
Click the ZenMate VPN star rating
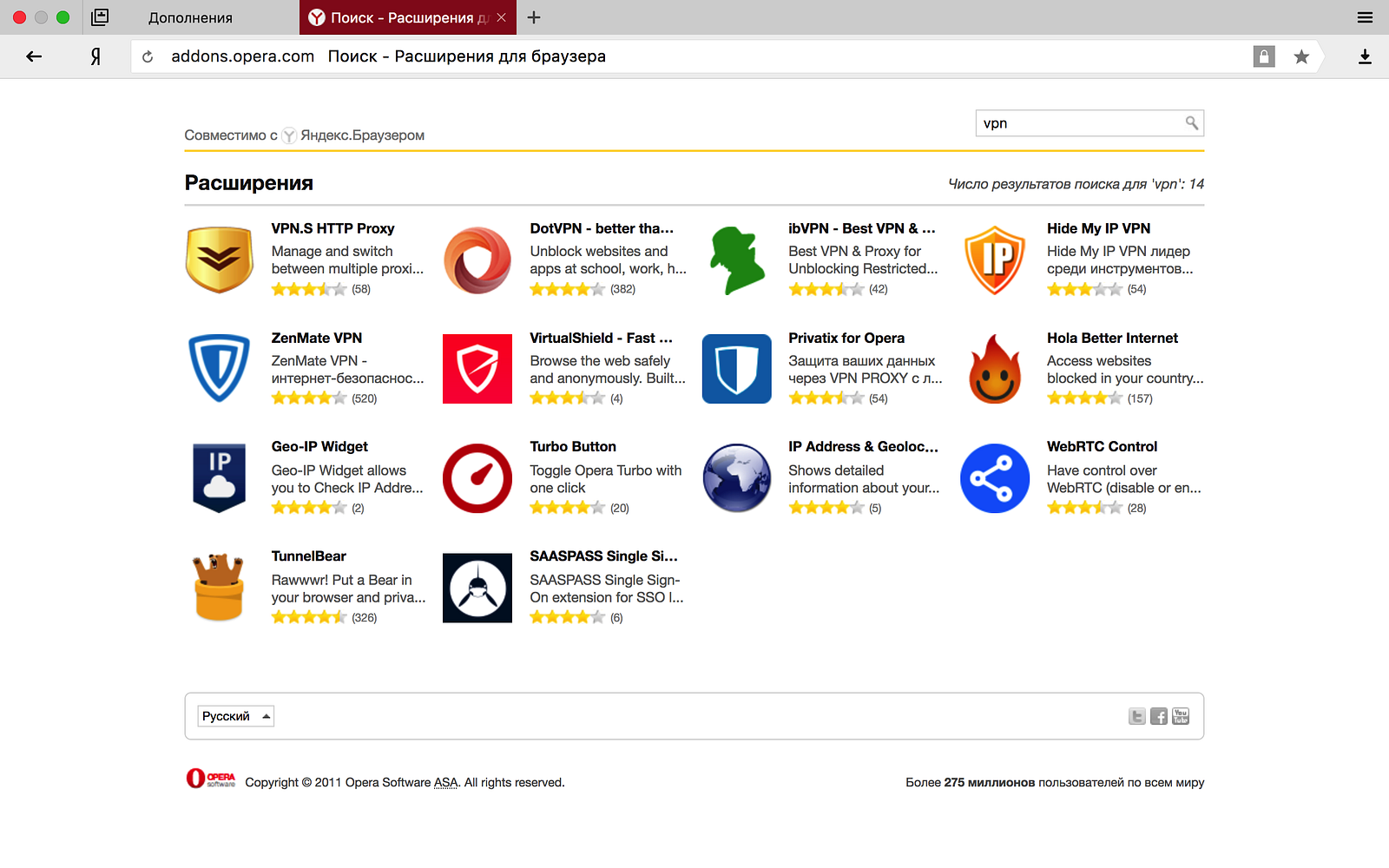click(308, 398)
